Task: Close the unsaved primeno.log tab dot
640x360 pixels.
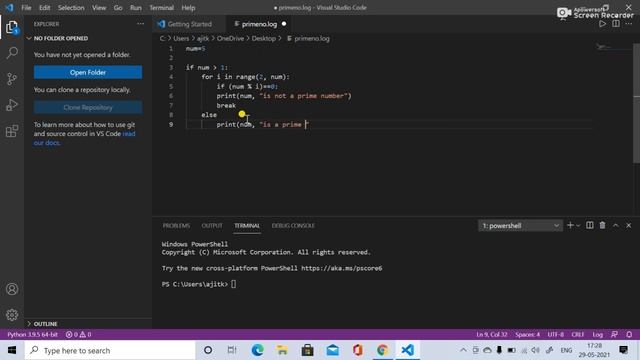Action: coord(284,24)
